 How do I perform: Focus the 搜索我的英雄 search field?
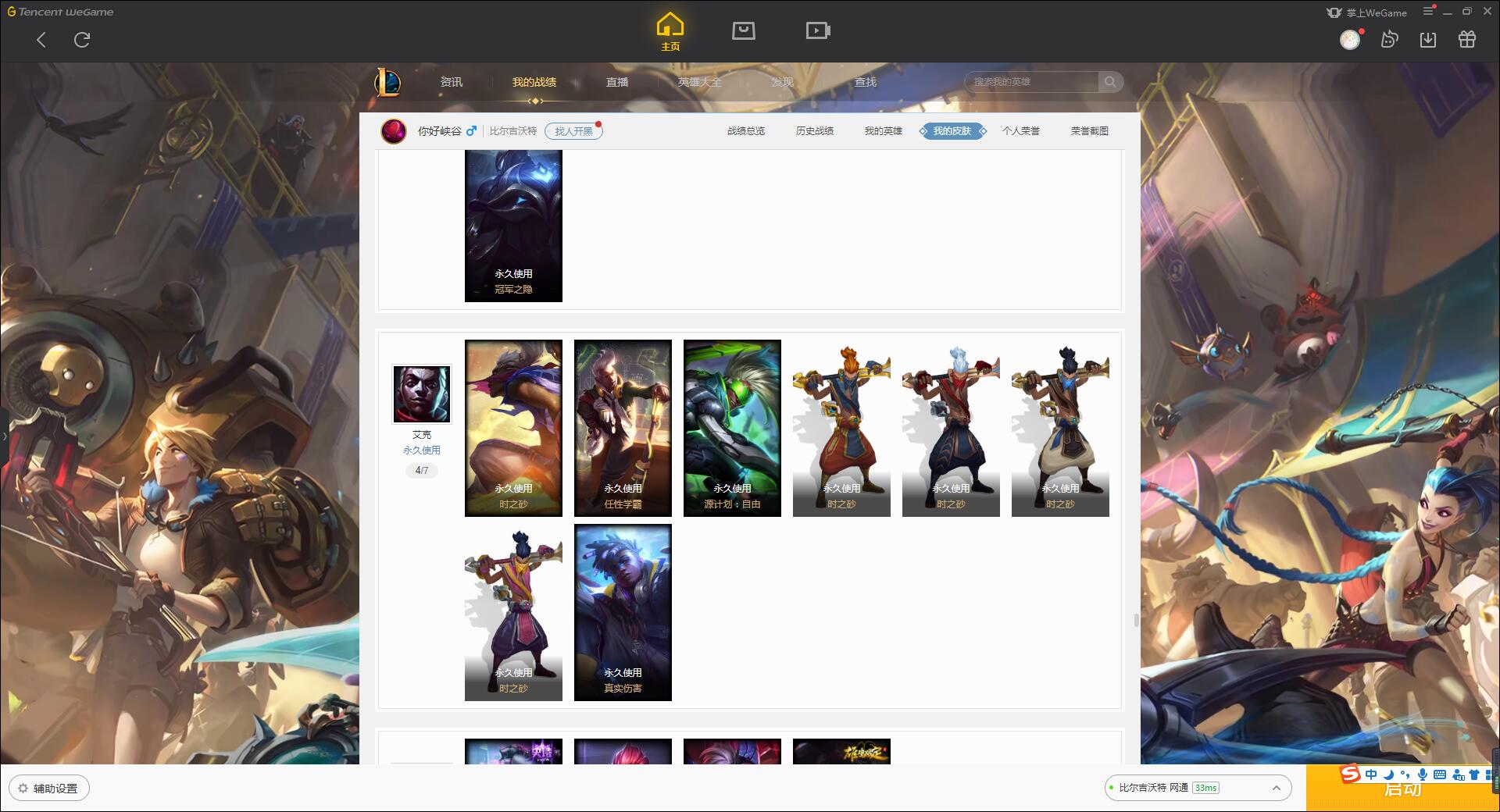click(x=1031, y=82)
